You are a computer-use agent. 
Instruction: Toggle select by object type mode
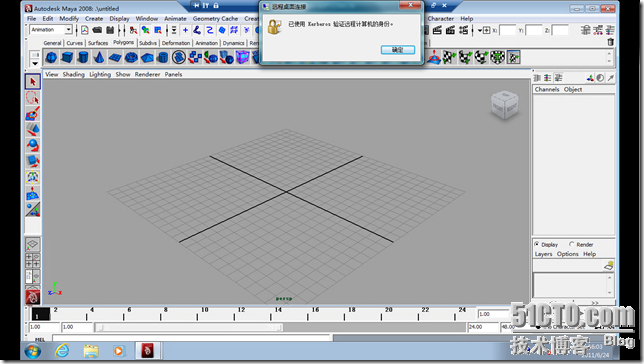click(x=145, y=30)
